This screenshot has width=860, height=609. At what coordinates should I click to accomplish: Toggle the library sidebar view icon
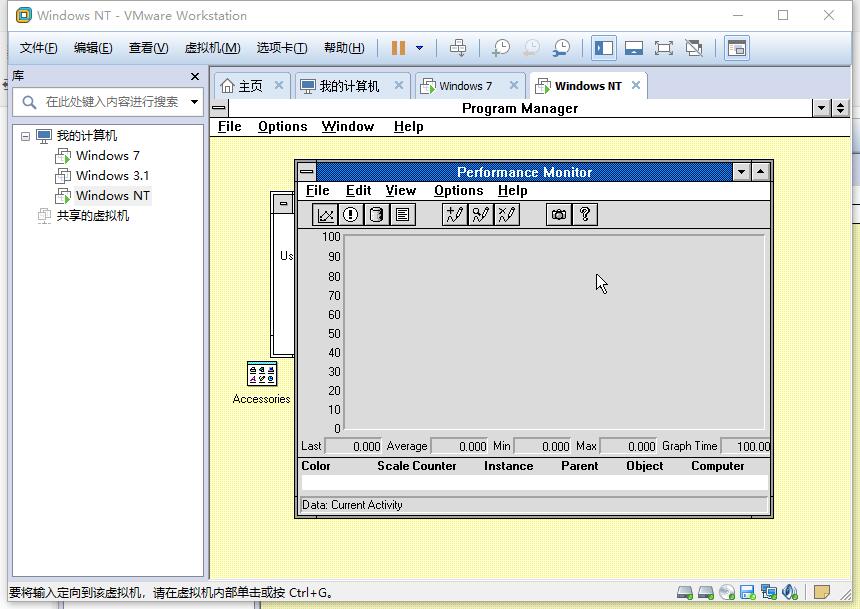point(604,48)
